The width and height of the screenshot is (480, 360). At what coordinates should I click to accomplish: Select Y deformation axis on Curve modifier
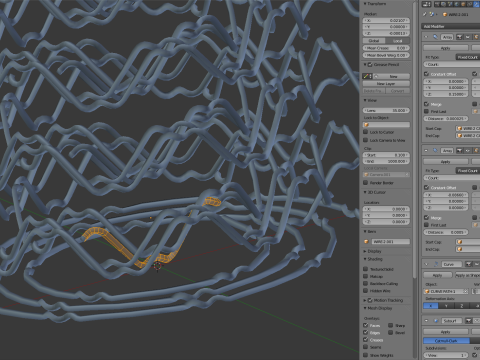tap(446, 305)
